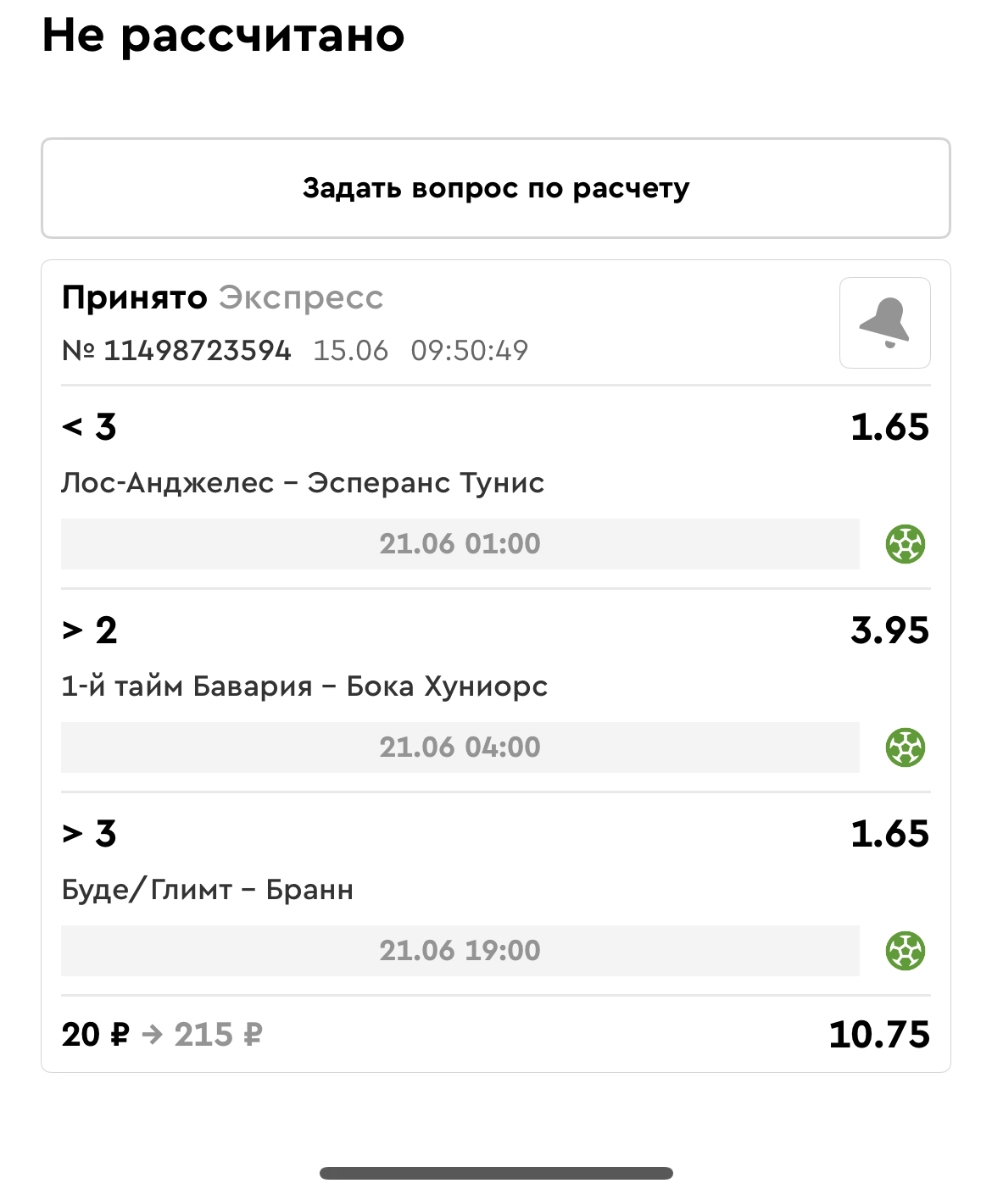Click the soccer ball icon for Лос-Анджелес match
Screen dimensions: 992x1200
[x=905, y=545]
